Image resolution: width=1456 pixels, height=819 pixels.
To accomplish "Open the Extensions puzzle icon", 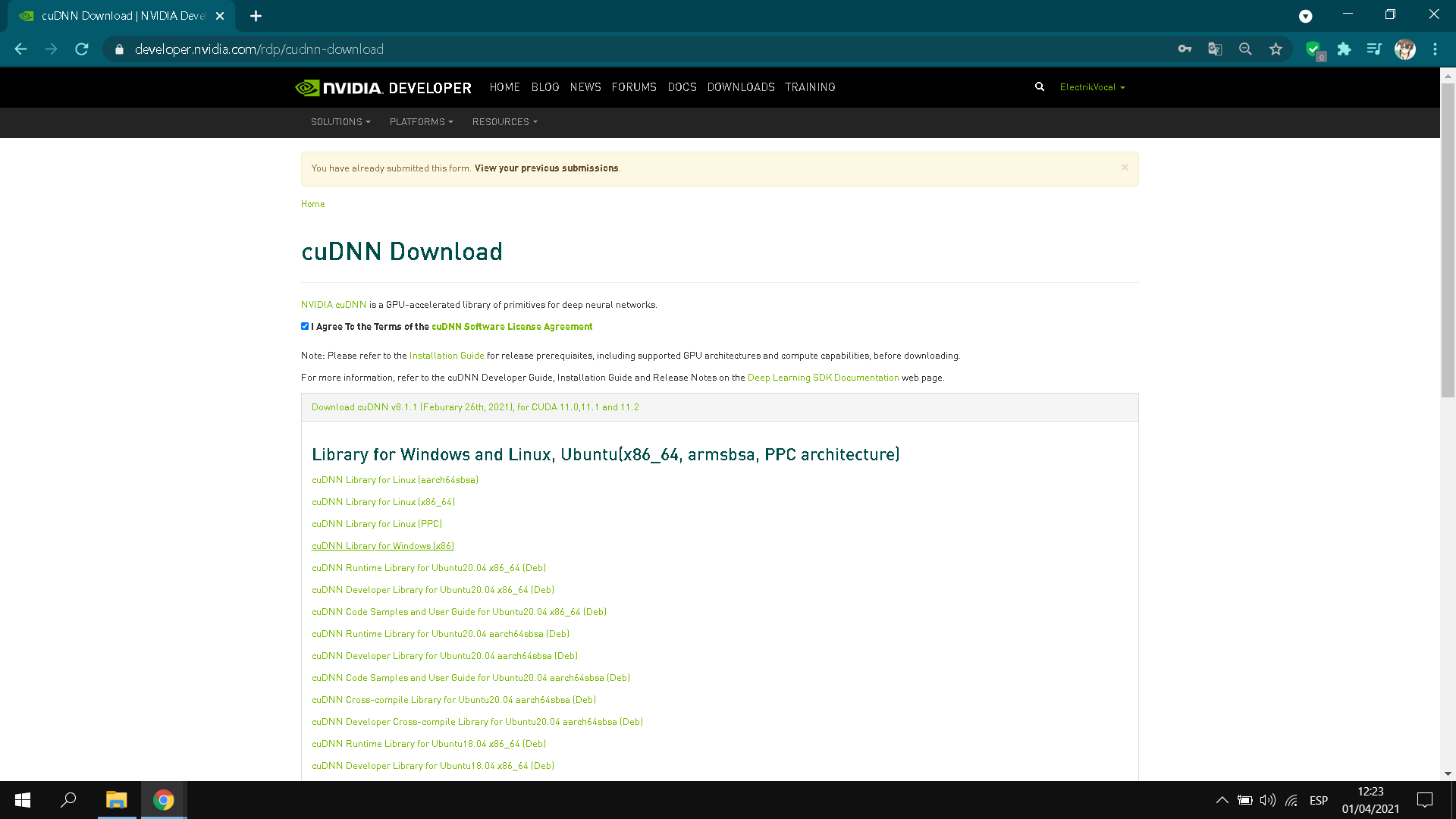I will 1344,49.
